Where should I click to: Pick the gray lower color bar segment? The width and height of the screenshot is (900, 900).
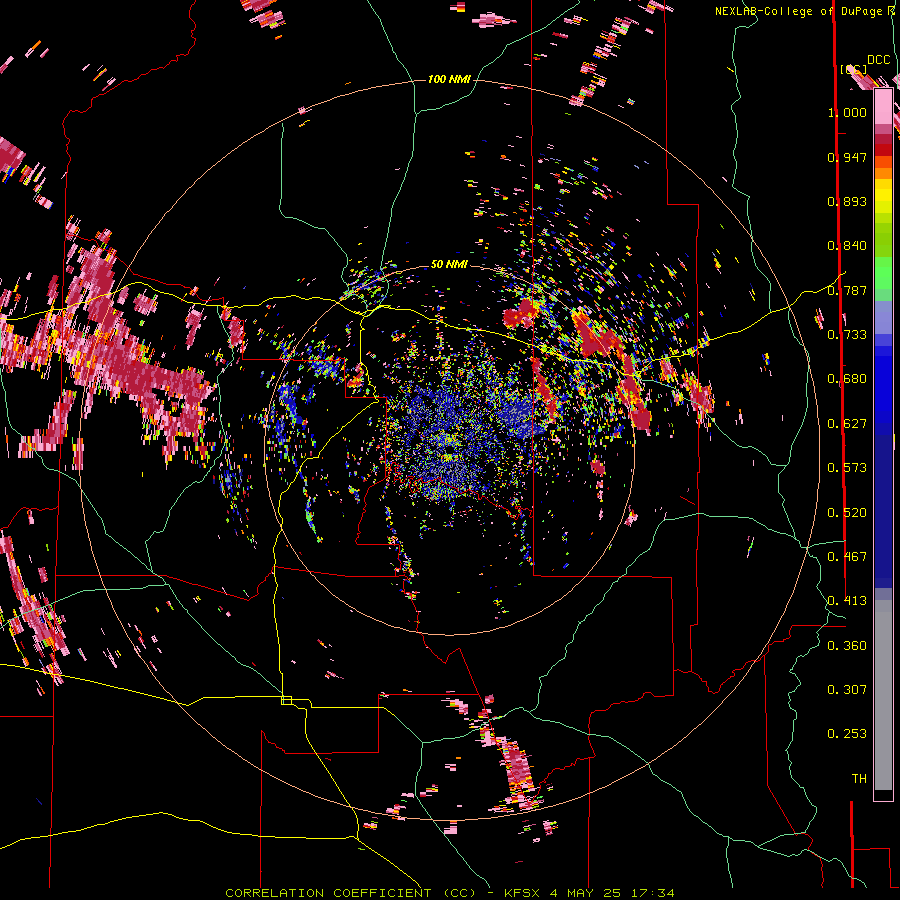(x=883, y=695)
